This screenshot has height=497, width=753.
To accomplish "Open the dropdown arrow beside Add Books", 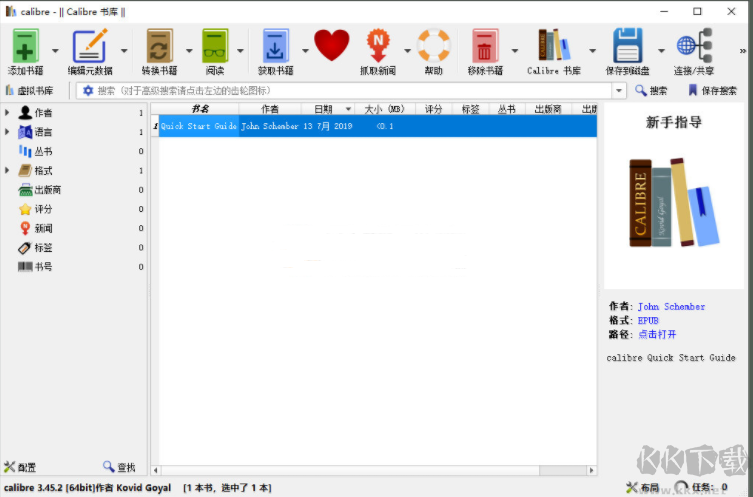I will (x=55, y=50).
